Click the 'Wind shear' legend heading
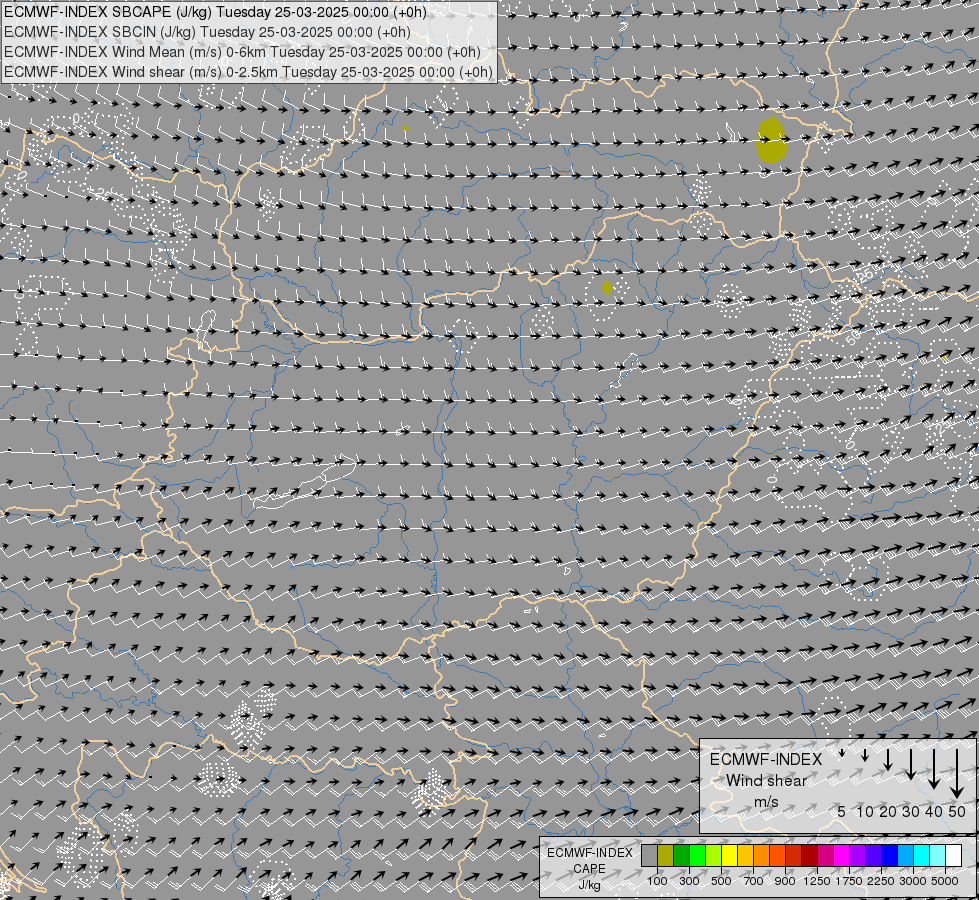This screenshot has height=900, width=979. 766,781
